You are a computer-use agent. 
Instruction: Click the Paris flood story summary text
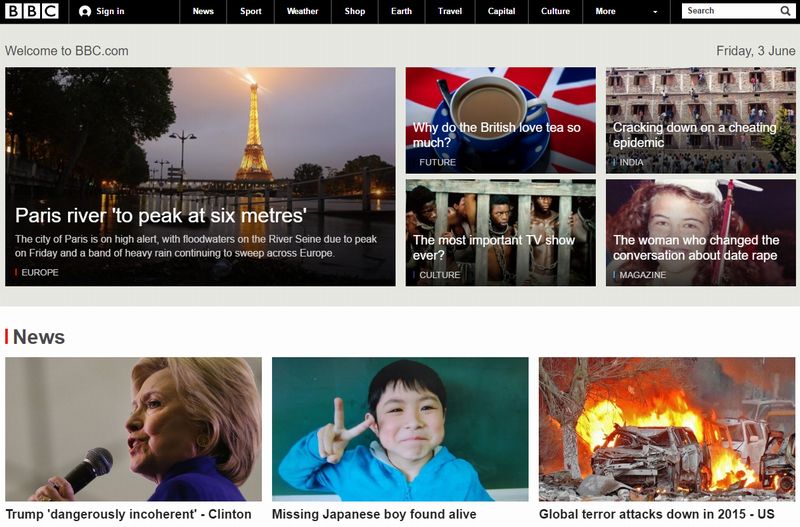(x=196, y=246)
